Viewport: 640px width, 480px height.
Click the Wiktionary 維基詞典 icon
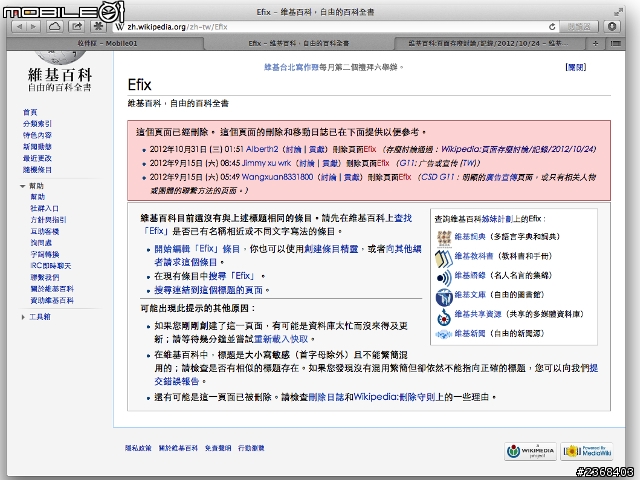tap(444, 238)
